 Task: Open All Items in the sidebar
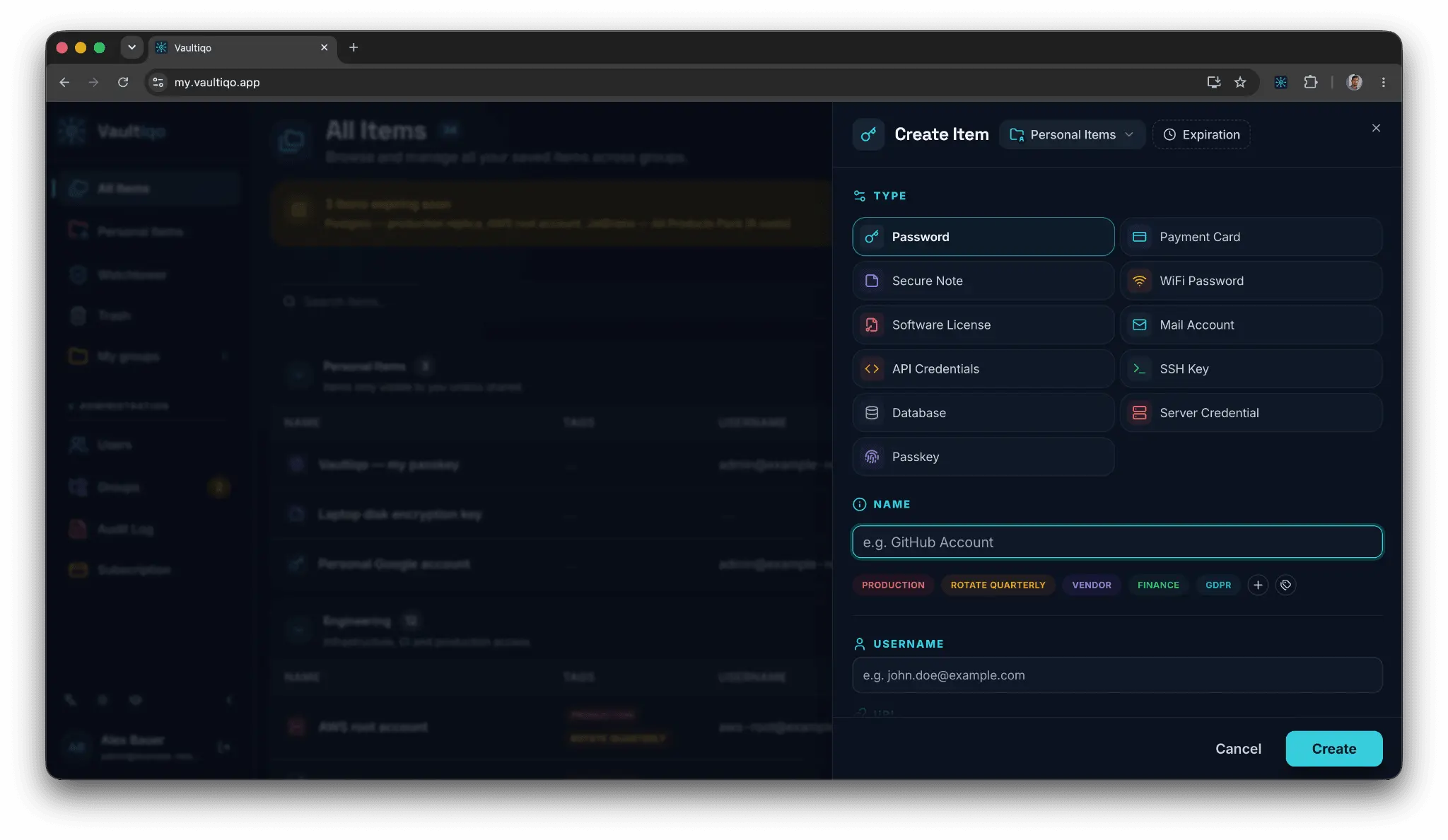[148, 188]
